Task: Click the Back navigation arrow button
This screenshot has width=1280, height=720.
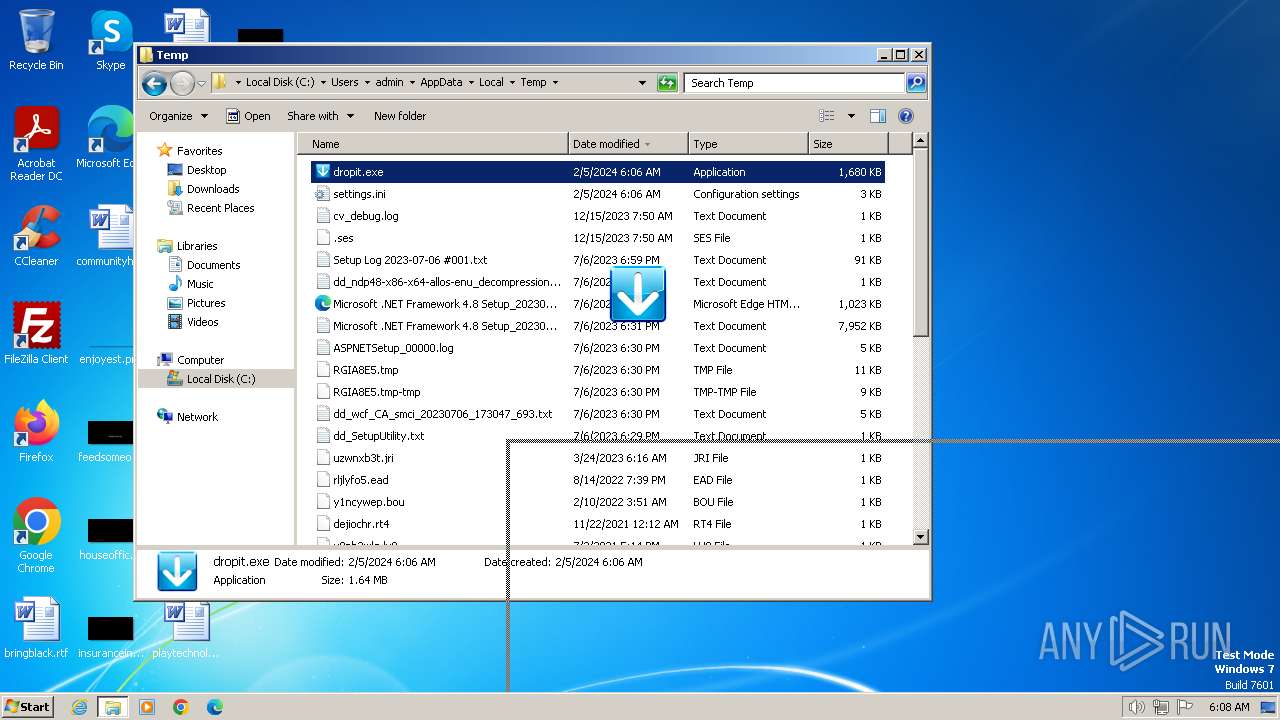Action: point(154,83)
